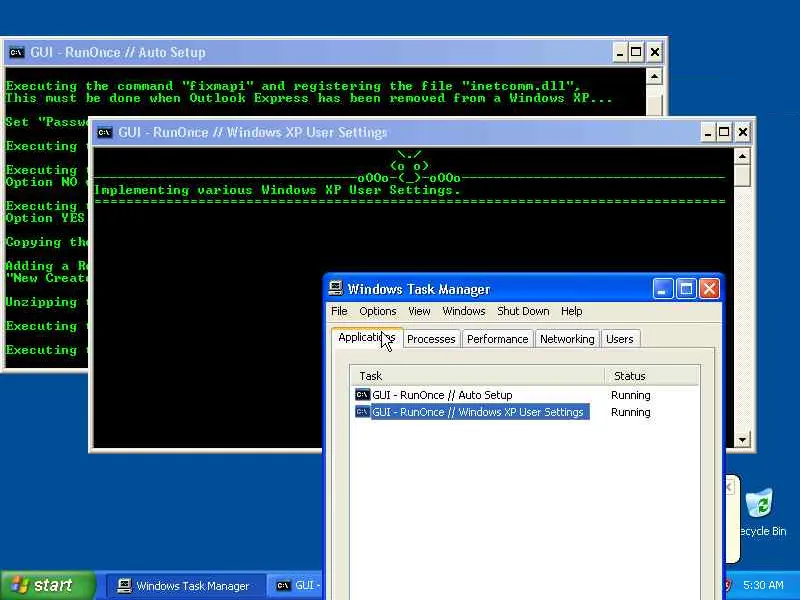Open the Start menu
This screenshot has width=800, height=600.
pos(48,585)
